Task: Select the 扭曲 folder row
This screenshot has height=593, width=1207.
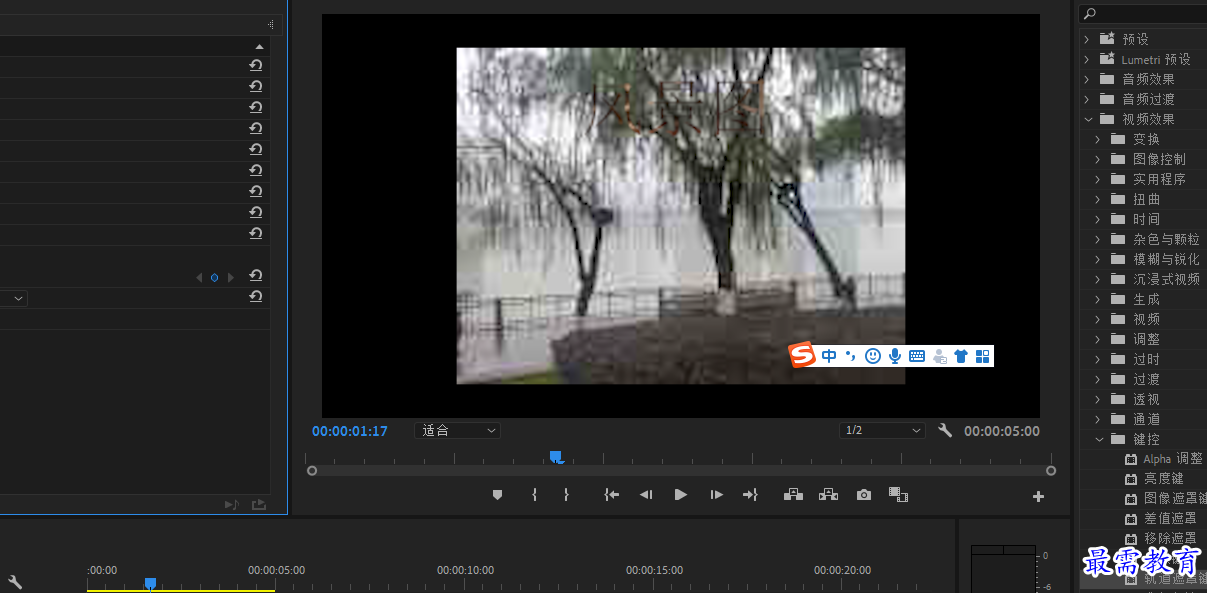Action: 1143,199
